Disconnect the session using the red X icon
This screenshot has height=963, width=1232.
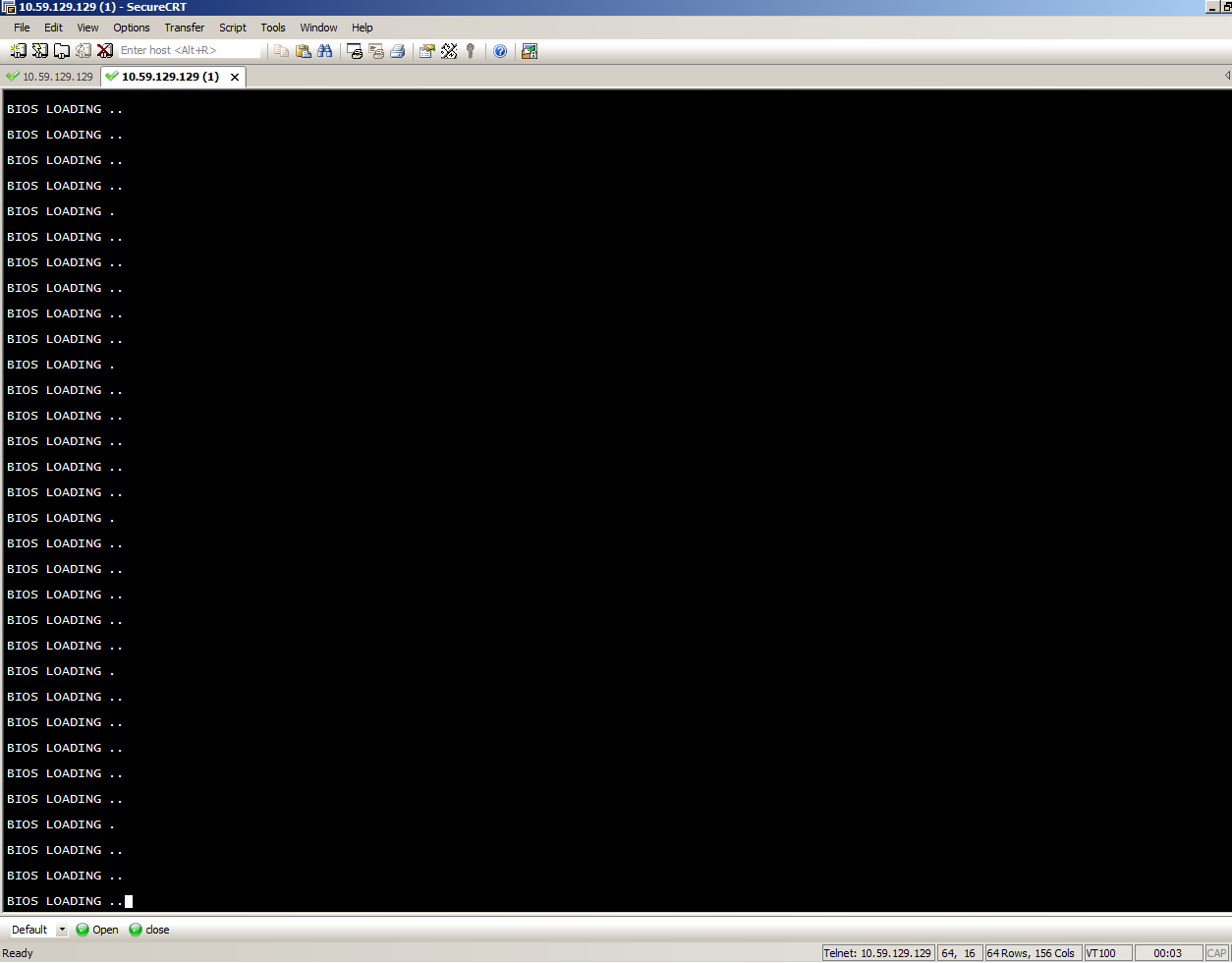pos(105,51)
